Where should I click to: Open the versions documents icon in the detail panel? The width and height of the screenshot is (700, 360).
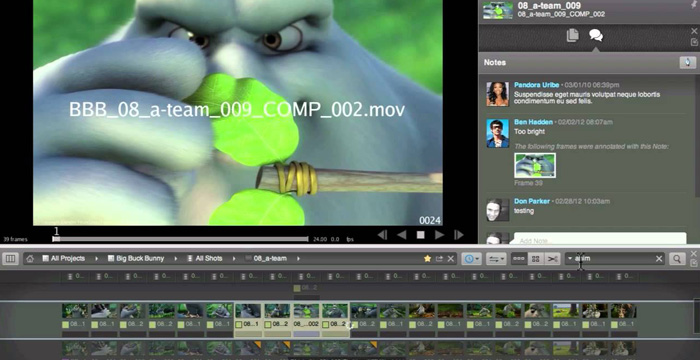click(x=572, y=35)
